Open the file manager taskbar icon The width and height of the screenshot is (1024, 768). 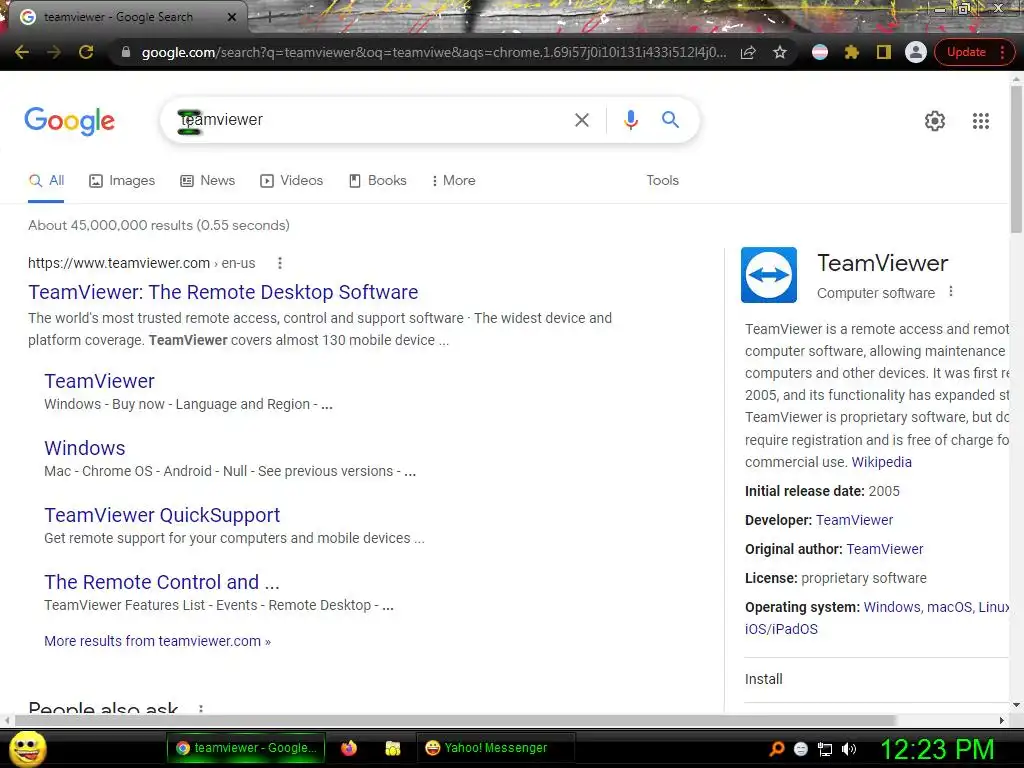click(x=392, y=748)
